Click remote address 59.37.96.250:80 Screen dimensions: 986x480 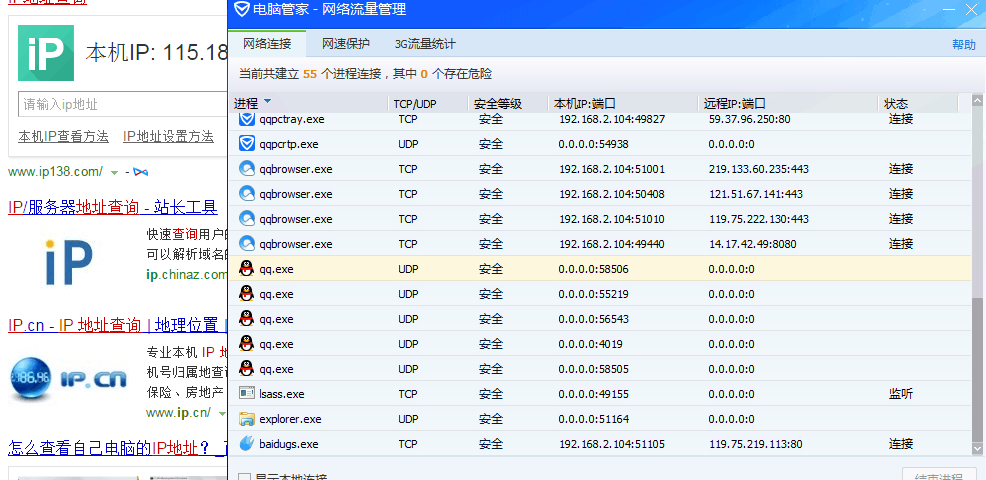749,119
